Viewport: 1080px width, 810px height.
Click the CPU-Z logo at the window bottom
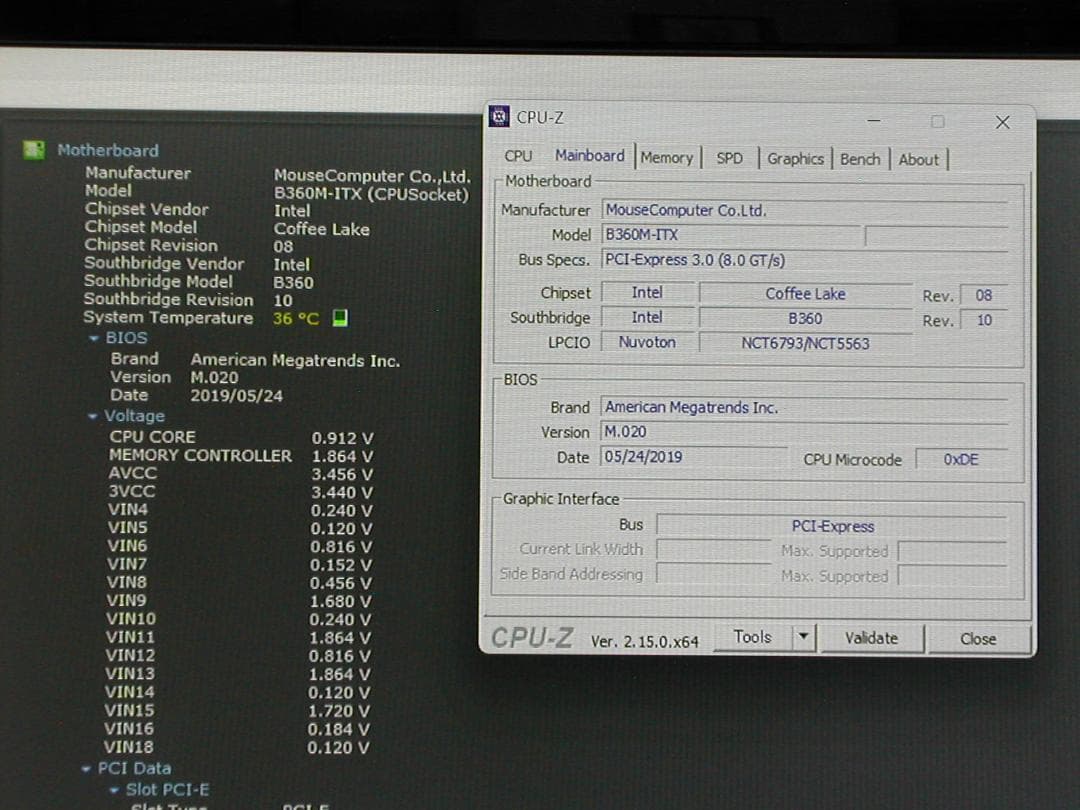530,636
